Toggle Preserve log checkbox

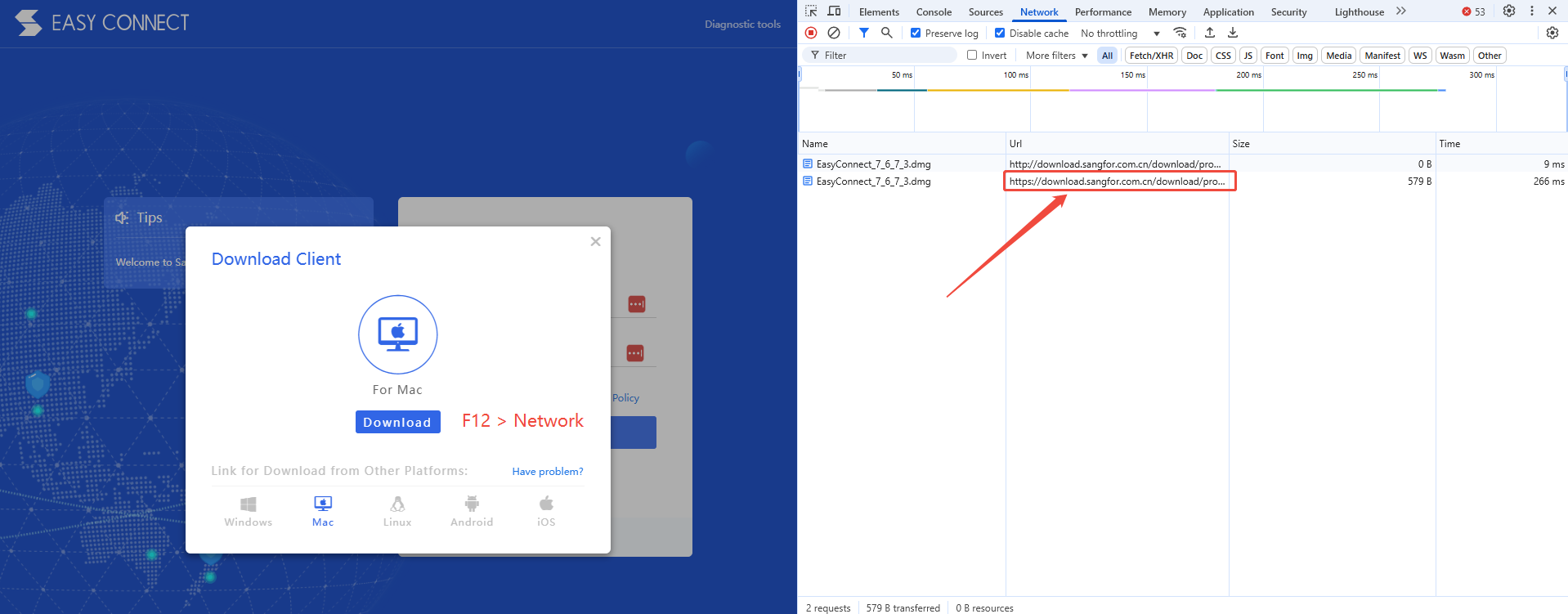[916, 33]
